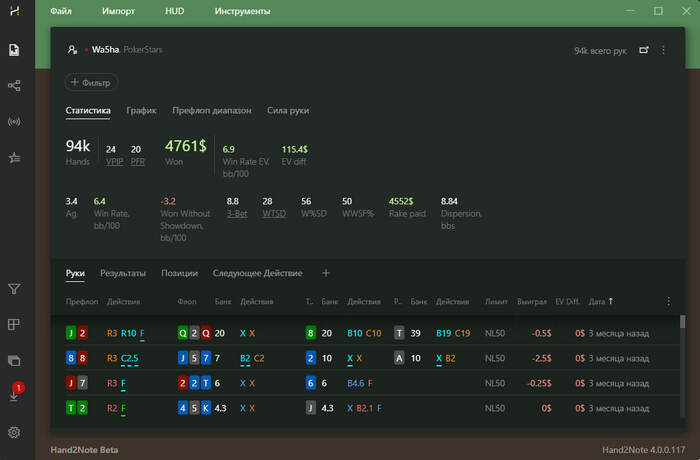Image resolution: width=700 pixels, height=460 pixels.
Task: Switch to the Префлоп диапазон tab
Action: click(211, 110)
